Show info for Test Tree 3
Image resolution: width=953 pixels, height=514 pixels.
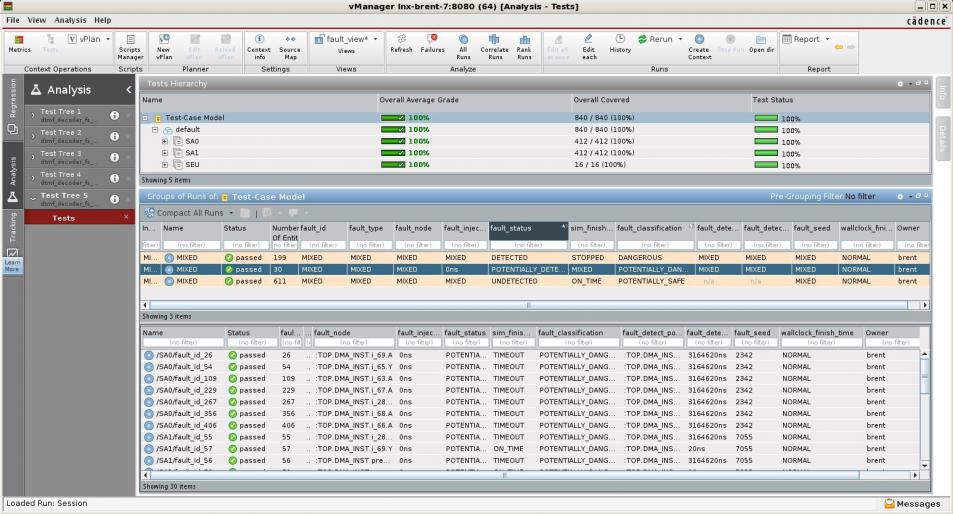click(x=114, y=157)
